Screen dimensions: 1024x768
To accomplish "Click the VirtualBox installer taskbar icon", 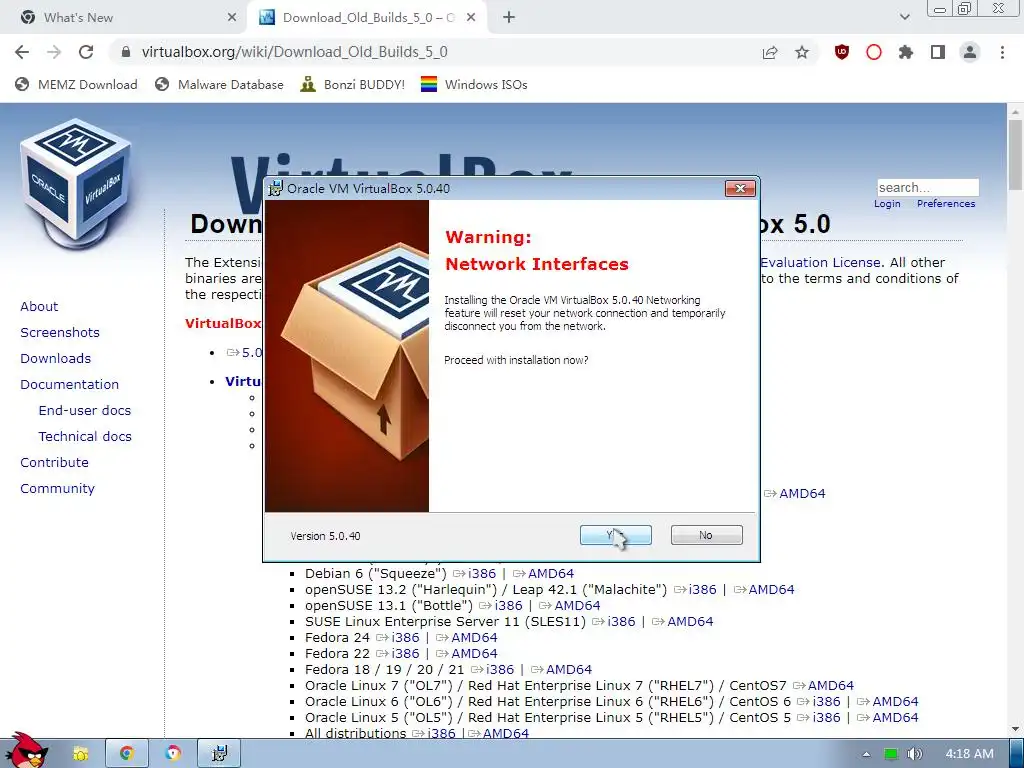I will pyautogui.click(x=219, y=754).
